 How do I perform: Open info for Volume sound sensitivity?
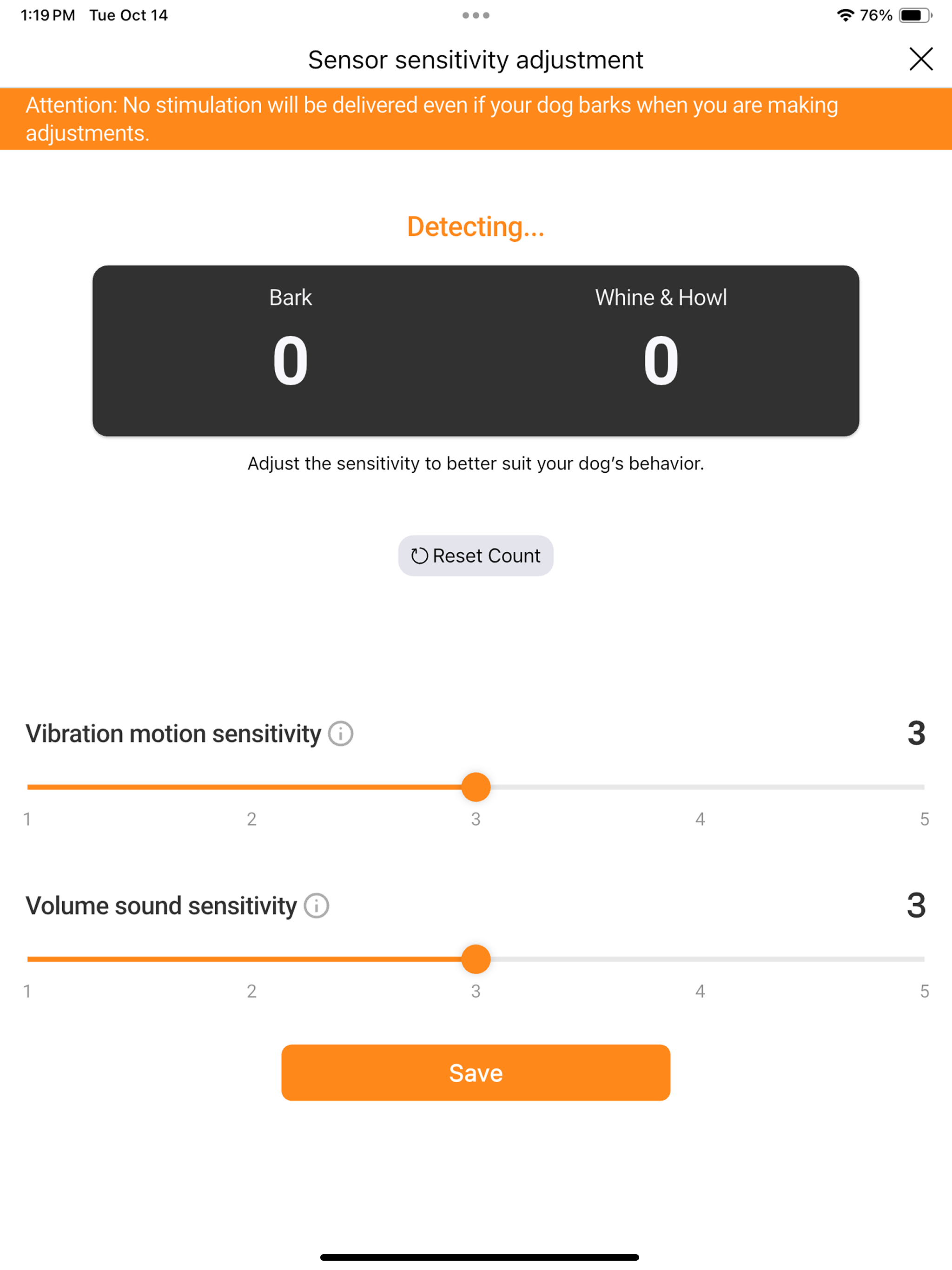(317, 906)
